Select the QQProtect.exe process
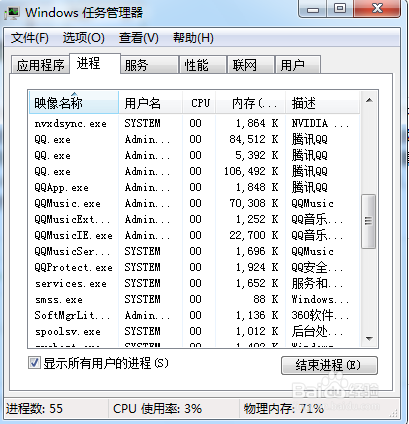This screenshot has width=409, height=424. [195, 267]
